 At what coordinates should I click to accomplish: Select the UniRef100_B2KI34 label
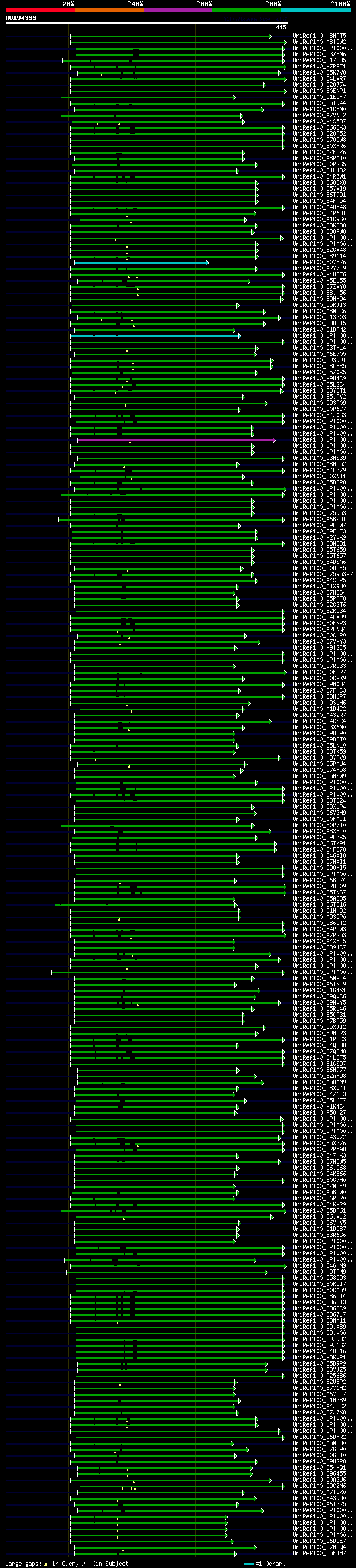click(x=319, y=611)
